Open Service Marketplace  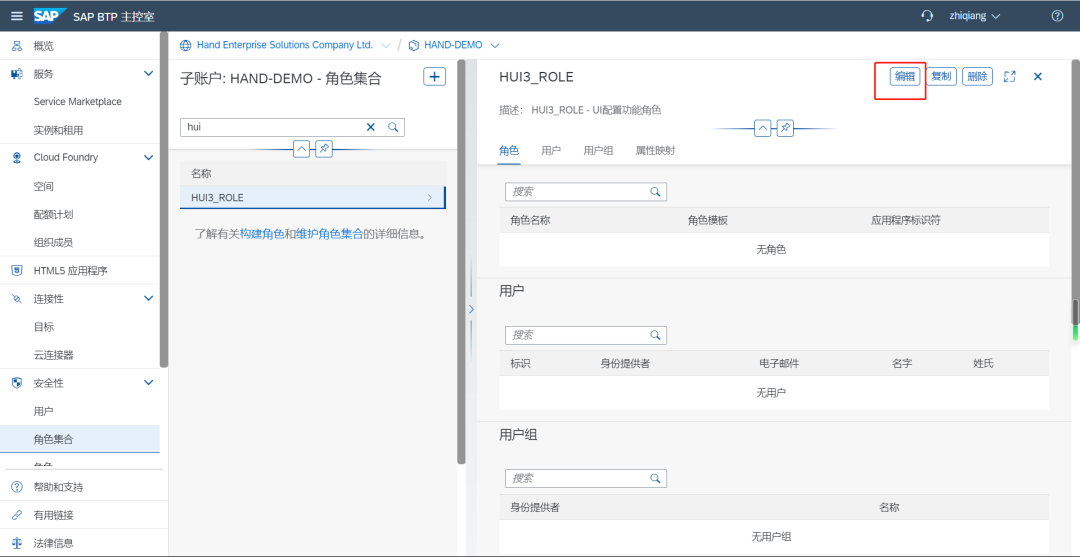(x=78, y=102)
